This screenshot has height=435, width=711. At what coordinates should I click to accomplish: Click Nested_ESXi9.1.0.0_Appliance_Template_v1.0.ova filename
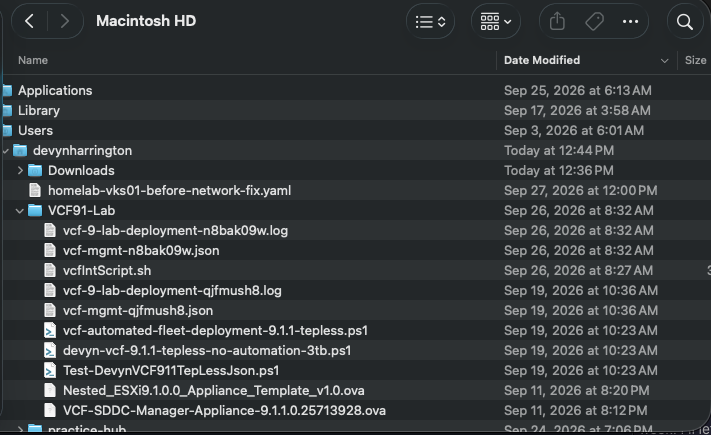[214, 391]
